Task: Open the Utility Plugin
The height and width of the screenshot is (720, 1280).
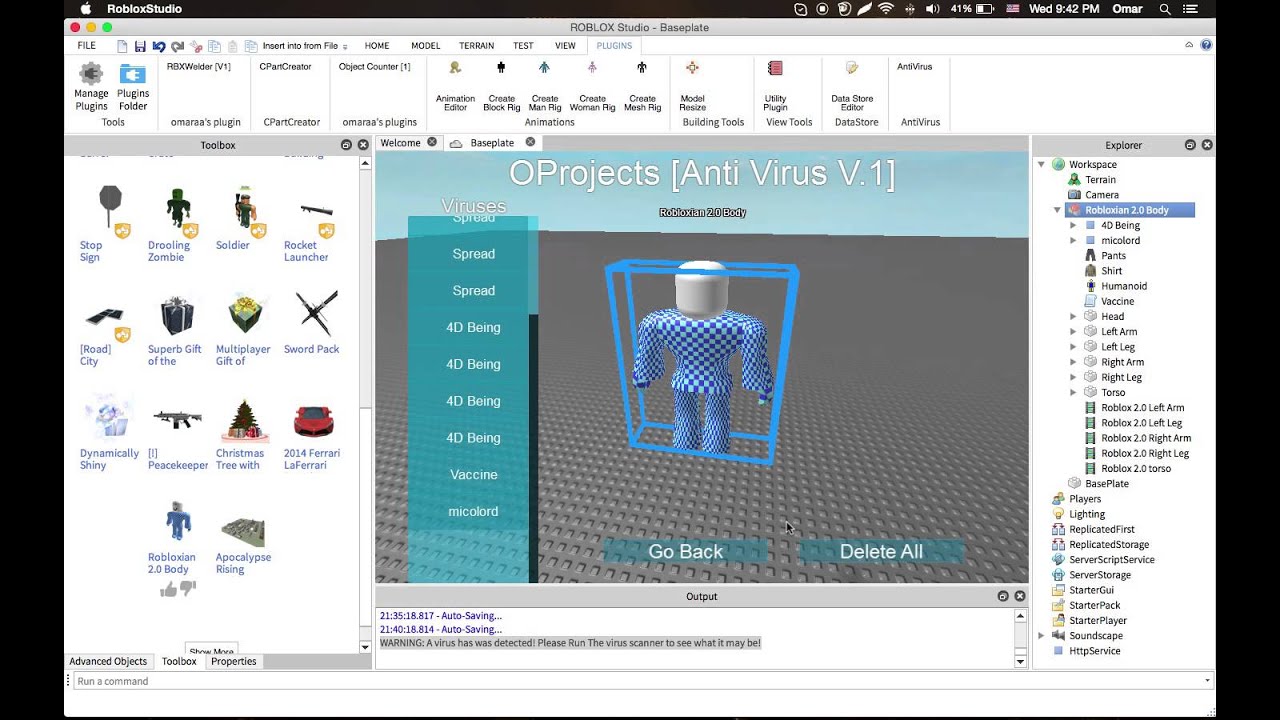Action: pyautogui.click(x=775, y=86)
